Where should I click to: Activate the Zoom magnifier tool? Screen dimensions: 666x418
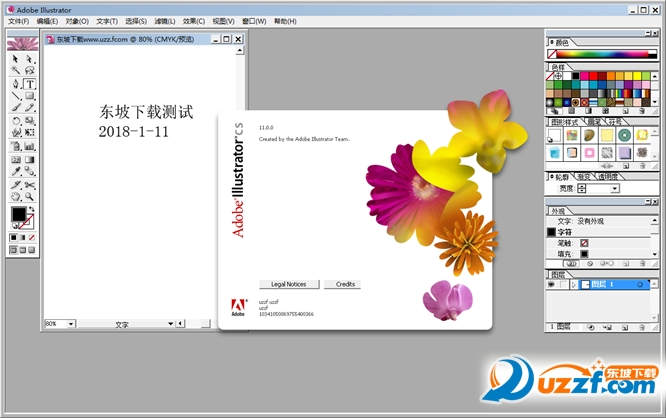tap(29, 196)
